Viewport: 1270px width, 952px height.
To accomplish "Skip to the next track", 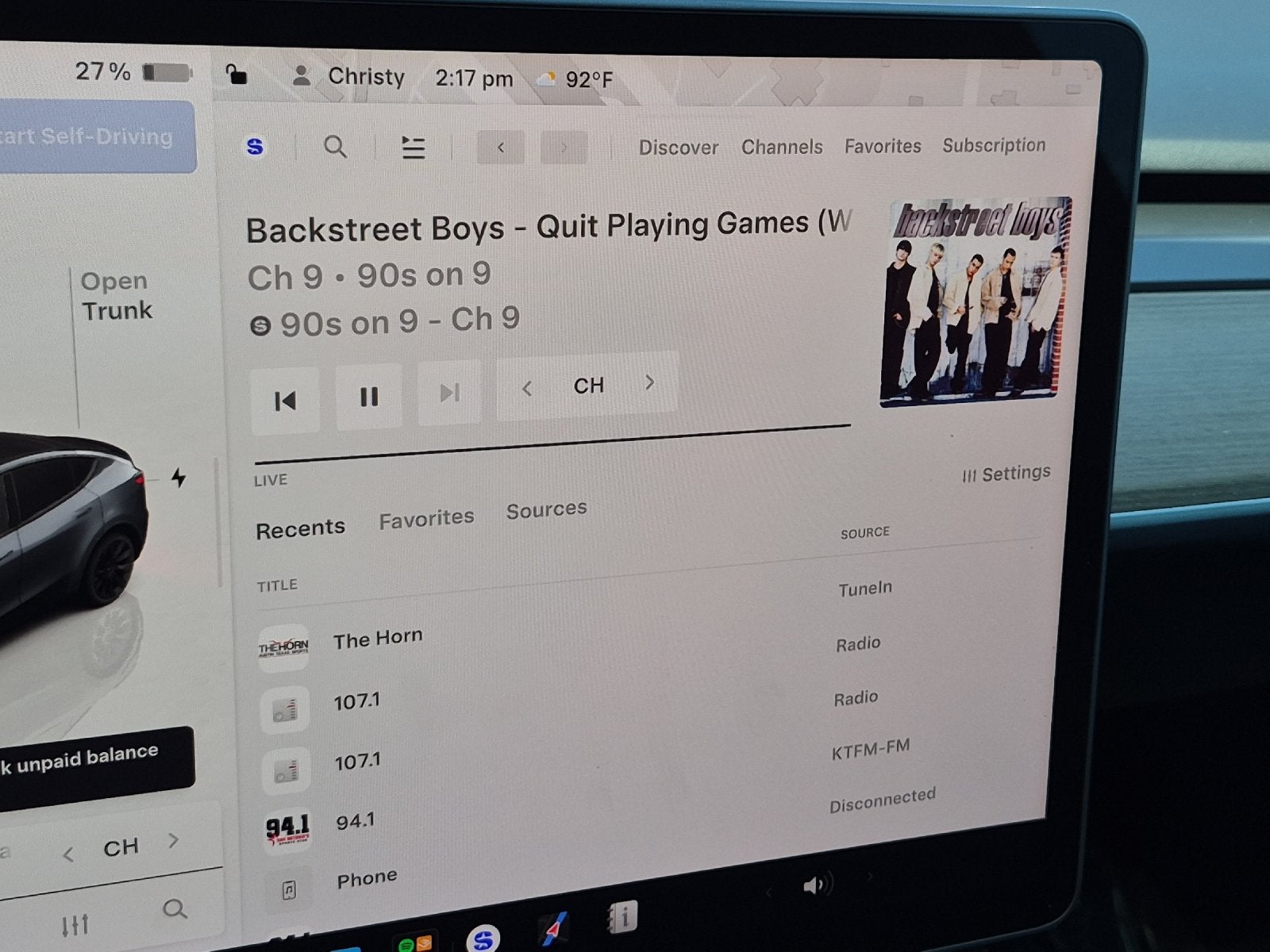I will click(x=449, y=393).
